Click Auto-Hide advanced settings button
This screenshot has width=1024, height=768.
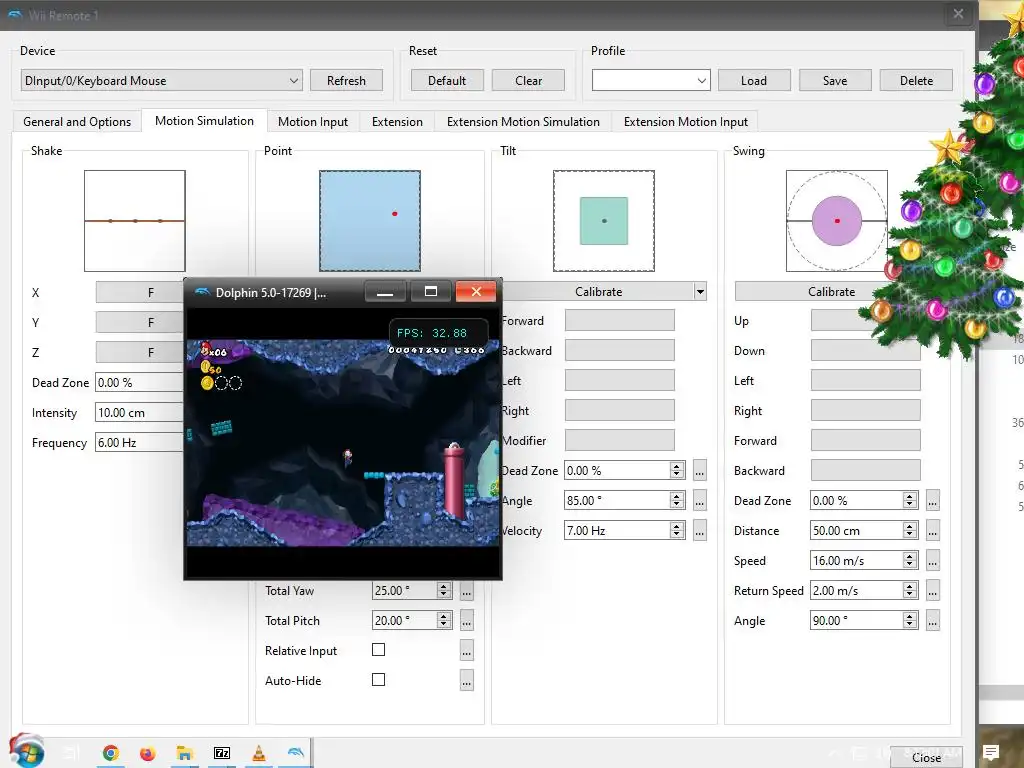pyautogui.click(x=466, y=680)
